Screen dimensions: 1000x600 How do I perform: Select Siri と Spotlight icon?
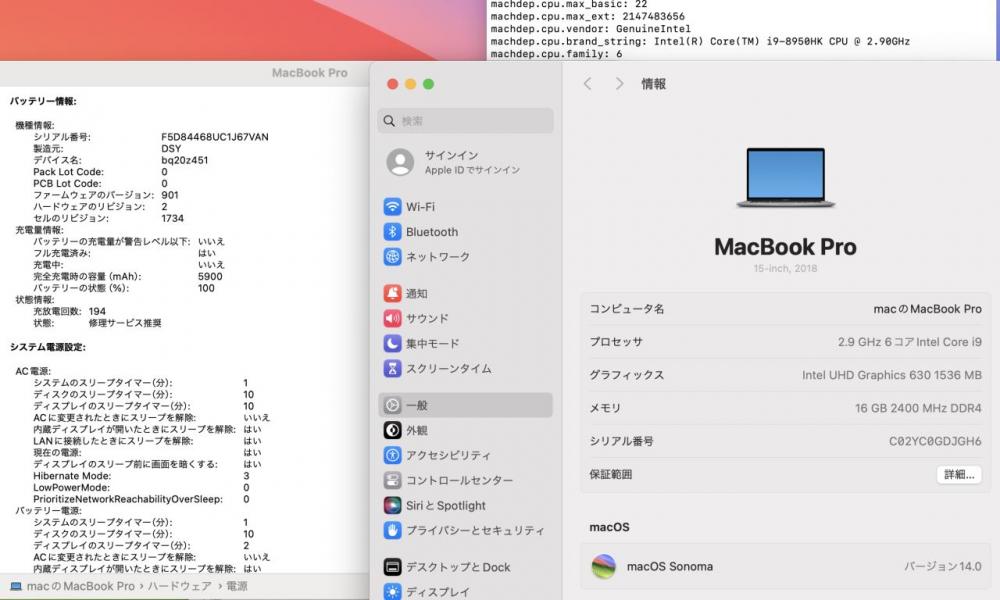tap(392, 505)
